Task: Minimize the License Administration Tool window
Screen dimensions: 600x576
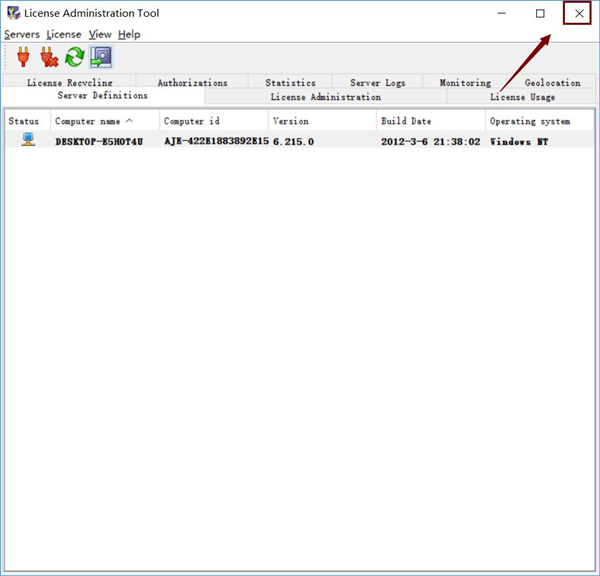Action: click(502, 13)
